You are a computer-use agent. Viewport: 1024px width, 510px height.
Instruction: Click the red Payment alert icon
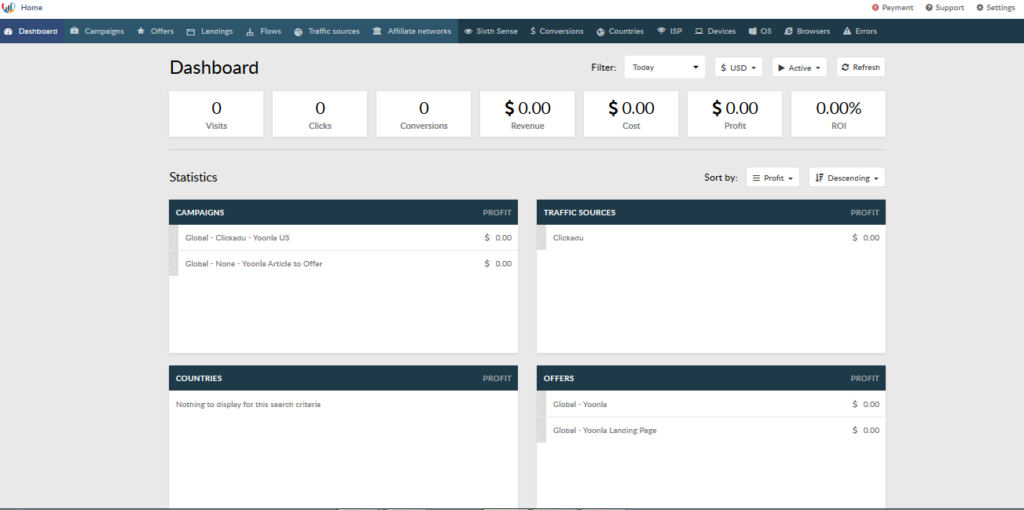click(x=875, y=8)
